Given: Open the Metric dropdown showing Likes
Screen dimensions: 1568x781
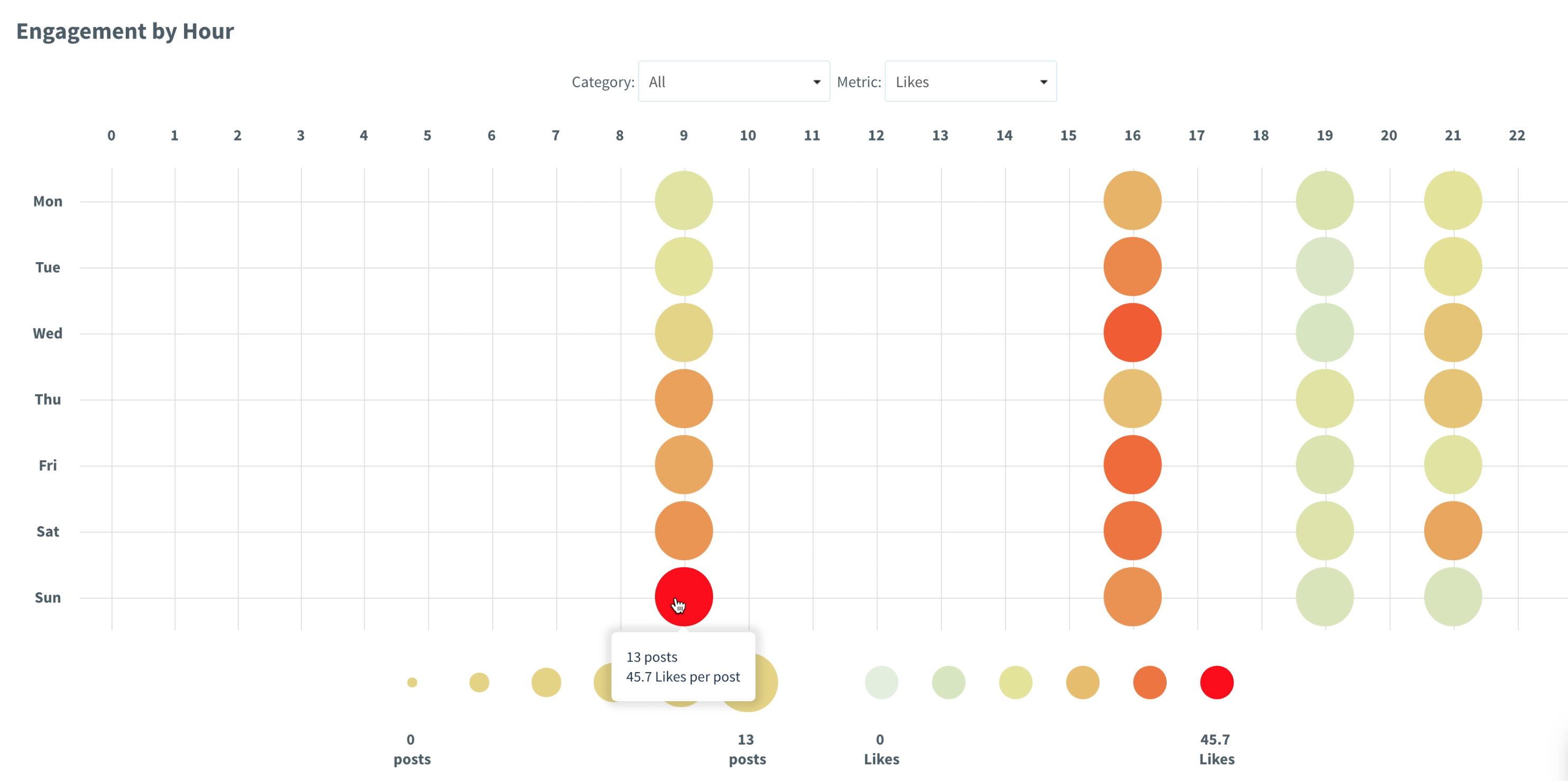Looking at the screenshot, I should click(x=970, y=81).
